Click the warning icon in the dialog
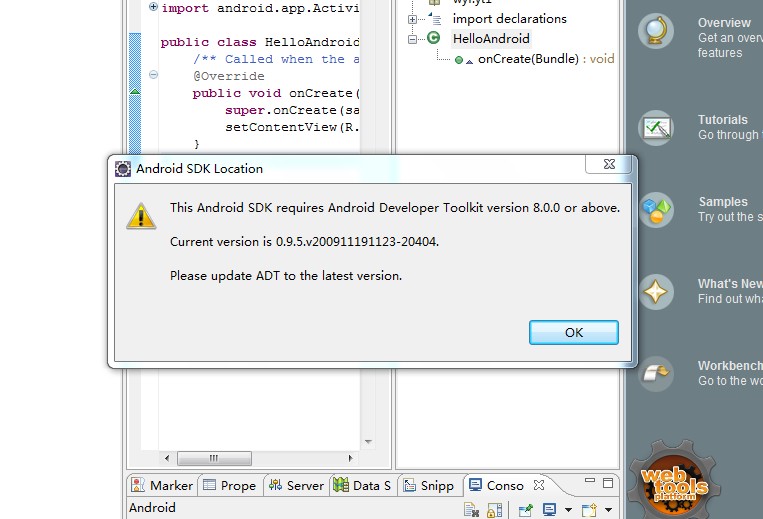This screenshot has height=519, width=763. (141, 216)
